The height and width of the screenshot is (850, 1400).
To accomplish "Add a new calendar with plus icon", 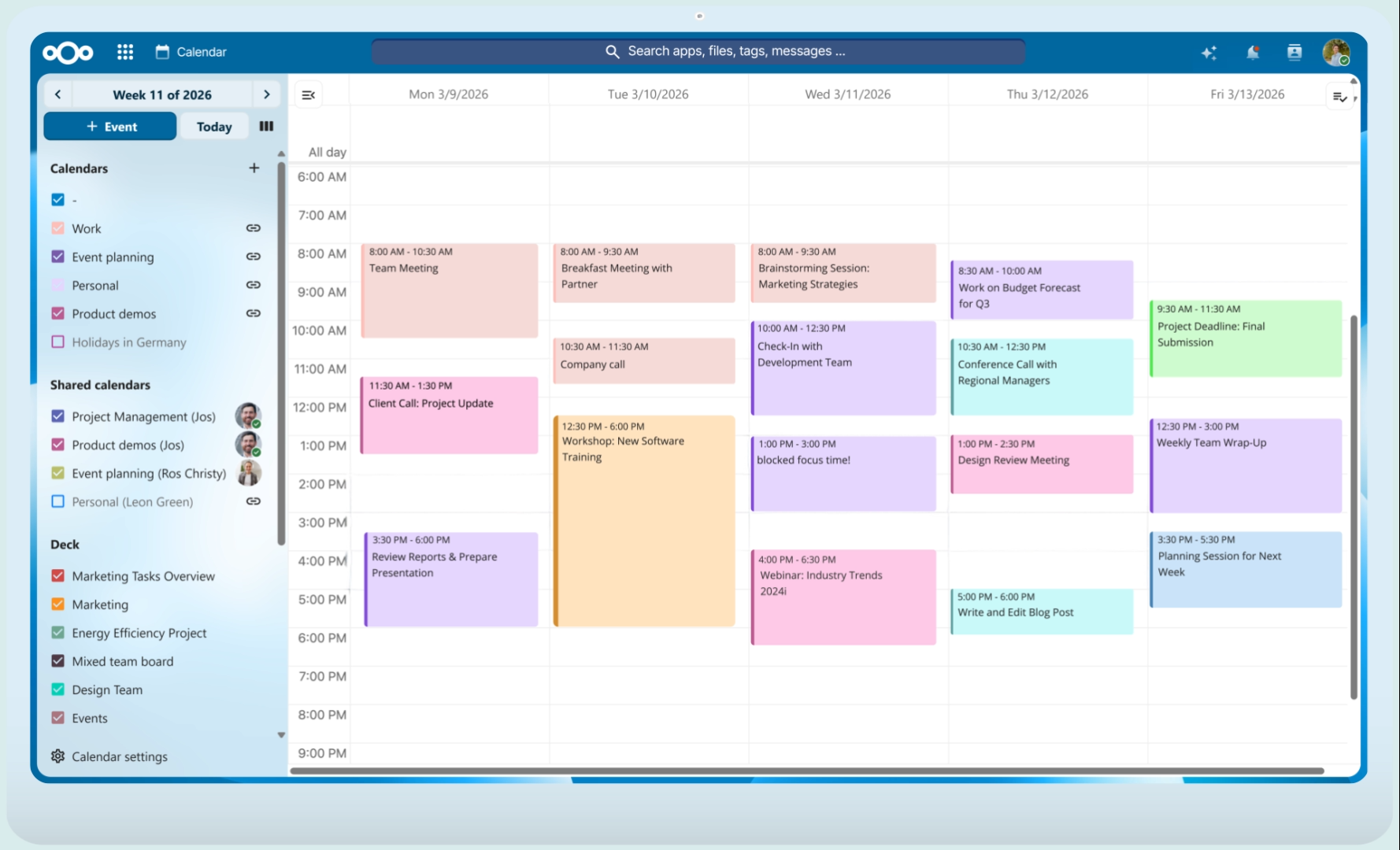I will [x=254, y=168].
